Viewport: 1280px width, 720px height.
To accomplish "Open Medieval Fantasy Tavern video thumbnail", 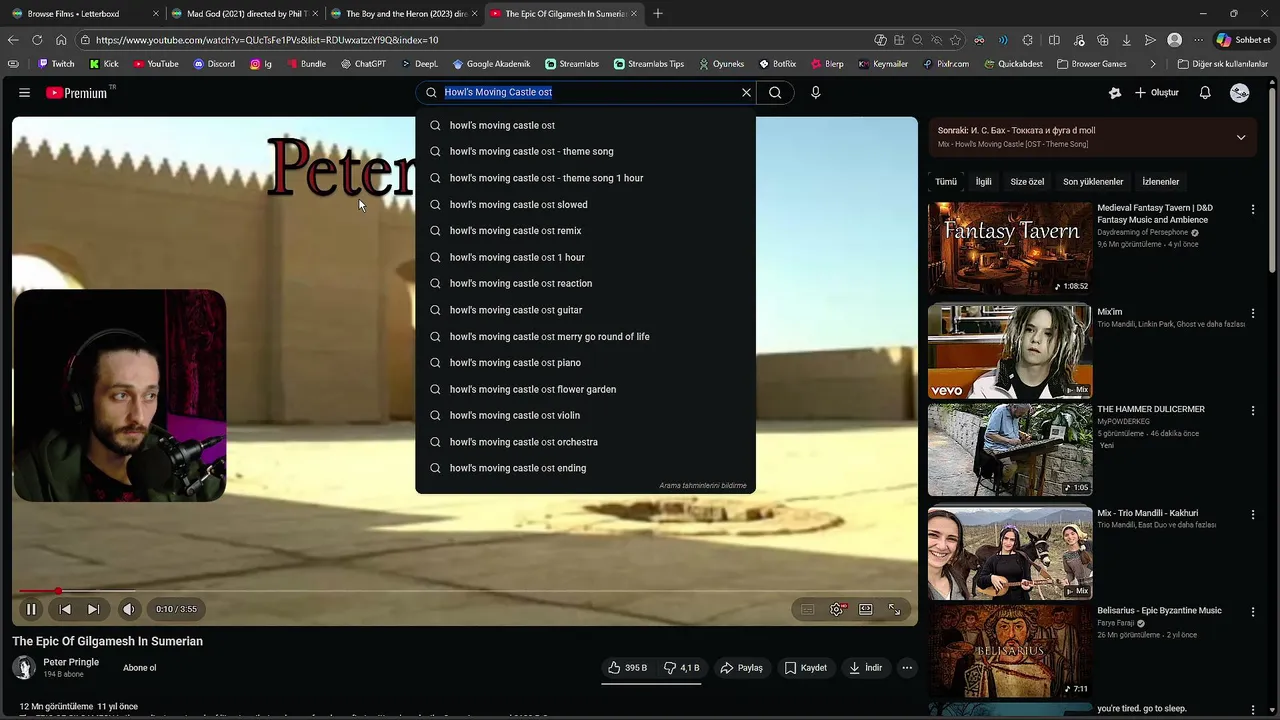I will pyautogui.click(x=1010, y=248).
